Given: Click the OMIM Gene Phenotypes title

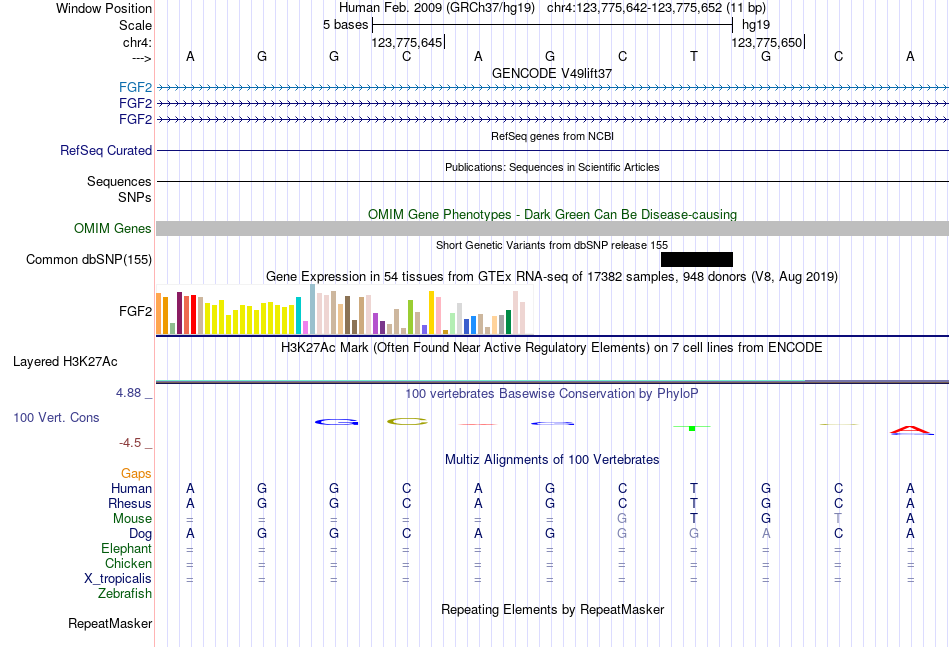Looking at the screenshot, I should [552, 214].
